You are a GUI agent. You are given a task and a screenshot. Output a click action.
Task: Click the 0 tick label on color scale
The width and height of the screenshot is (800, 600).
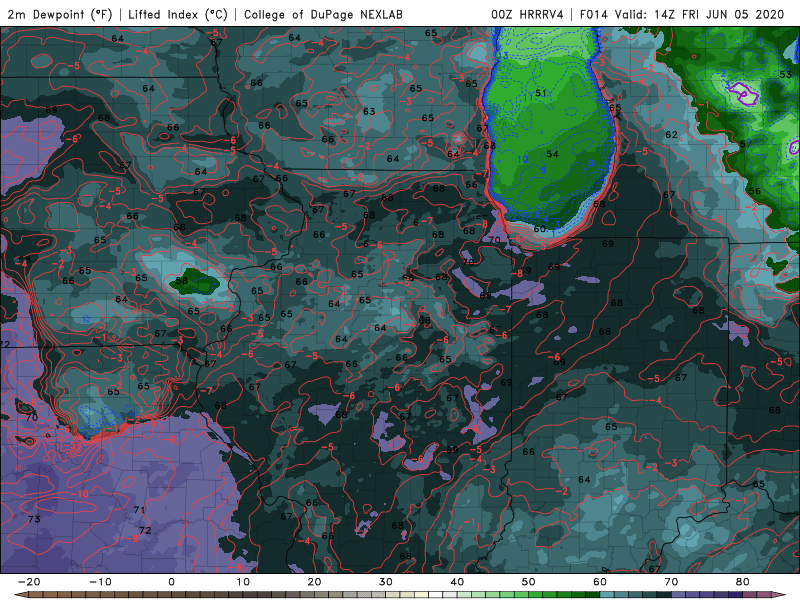[x=171, y=582]
